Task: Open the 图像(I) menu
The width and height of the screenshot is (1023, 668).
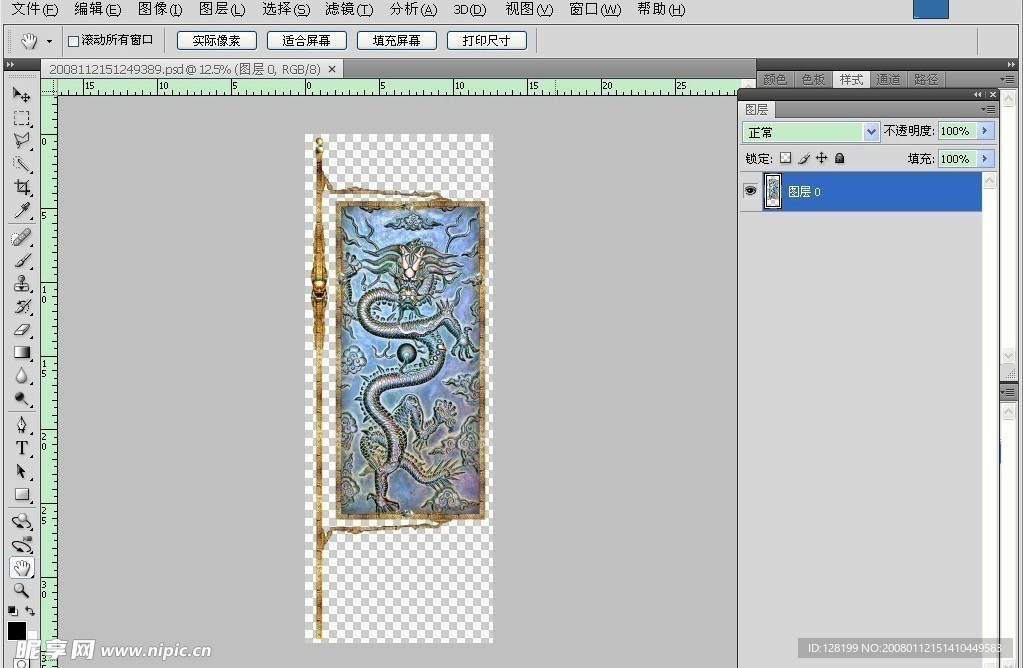Action: 160,9
